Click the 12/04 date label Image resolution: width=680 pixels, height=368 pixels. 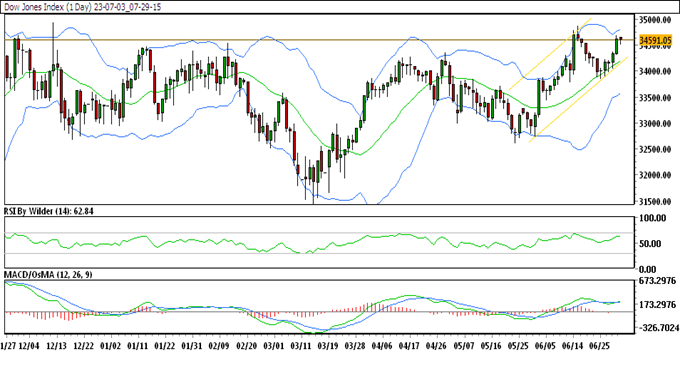coord(29,345)
